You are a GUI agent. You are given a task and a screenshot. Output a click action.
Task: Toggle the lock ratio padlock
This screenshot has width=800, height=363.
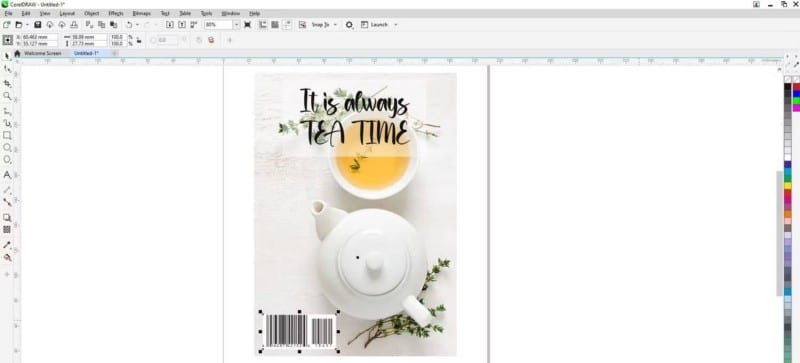138,40
